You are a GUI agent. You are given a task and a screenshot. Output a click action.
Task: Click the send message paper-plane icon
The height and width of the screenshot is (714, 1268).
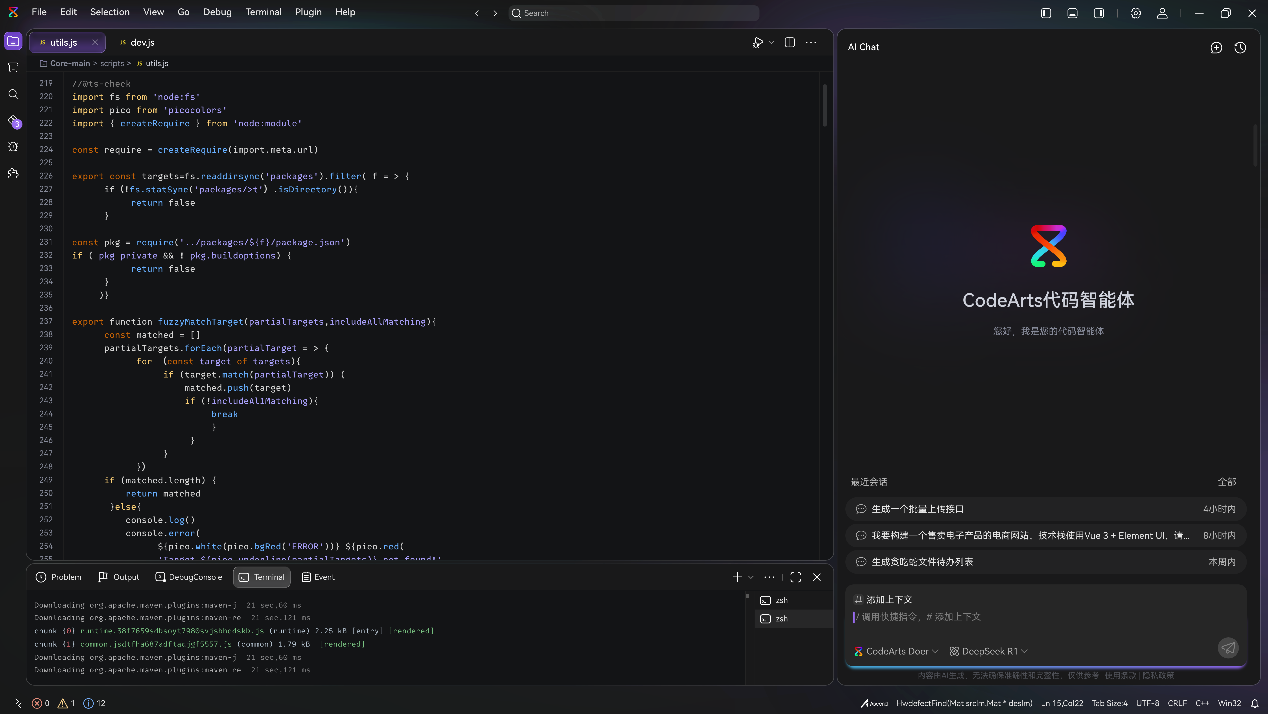(x=1228, y=648)
